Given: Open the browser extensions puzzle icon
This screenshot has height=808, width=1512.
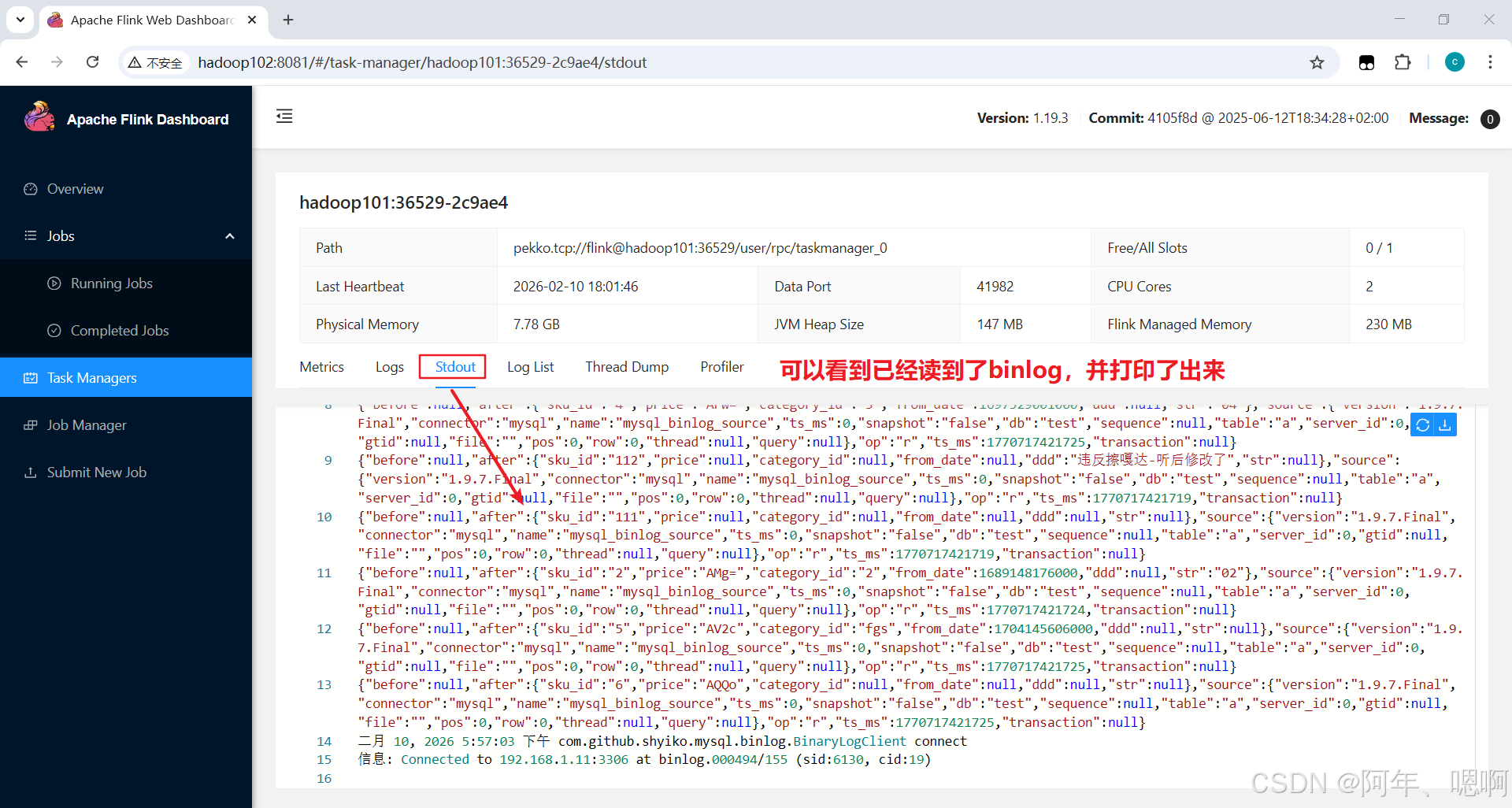Looking at the screenshot, I should click(1403, 62).
